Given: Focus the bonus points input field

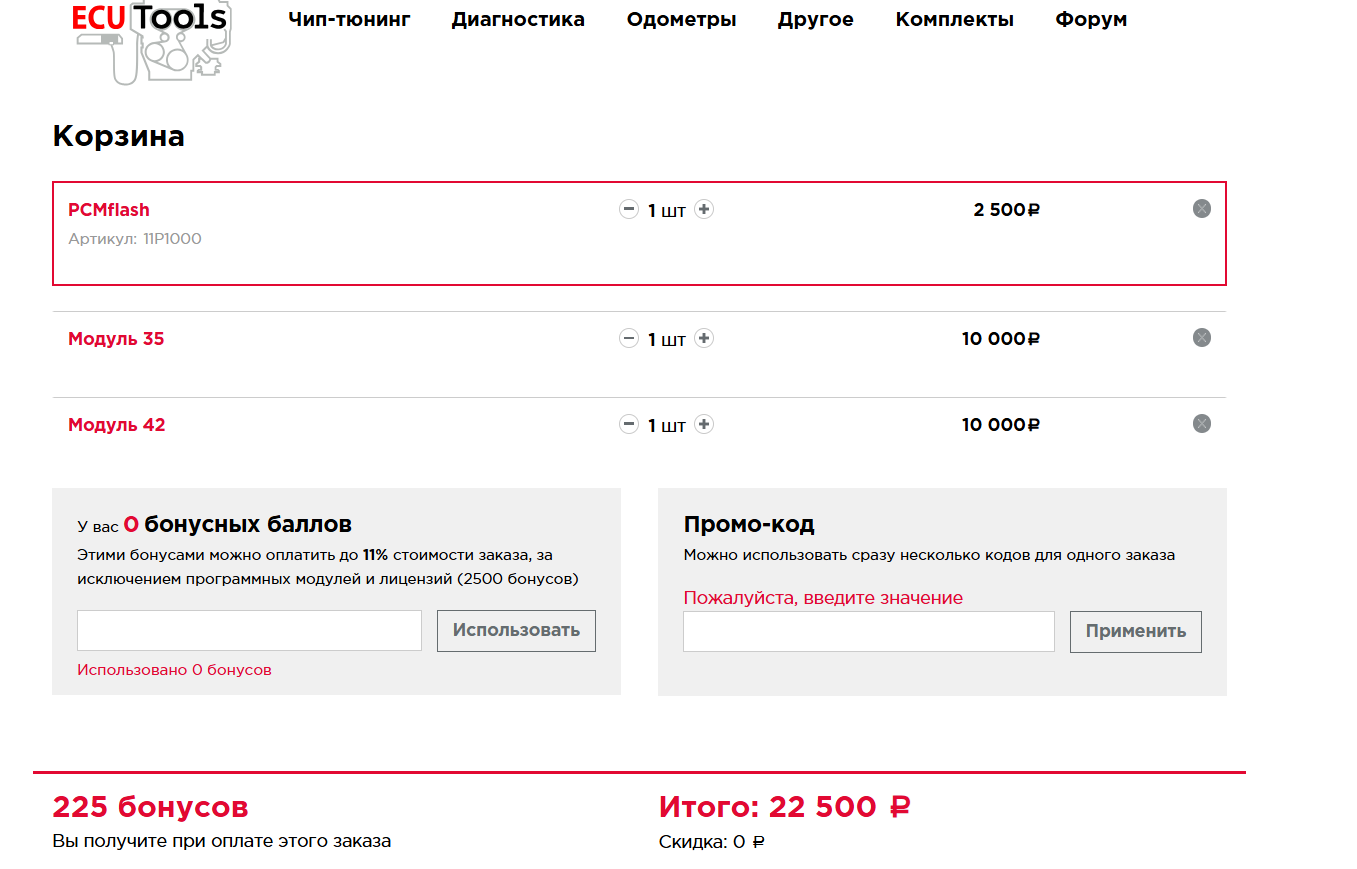Looking at the screenshot, I should tap(249, 630).
